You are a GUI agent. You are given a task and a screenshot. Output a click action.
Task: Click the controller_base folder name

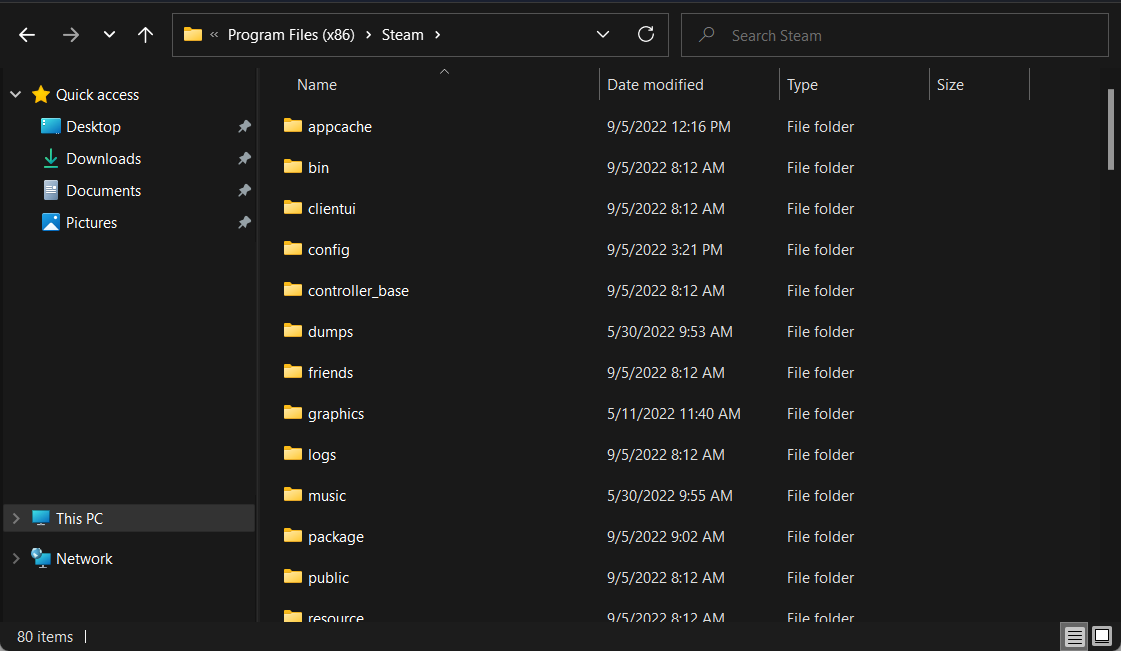click(358, 291)
